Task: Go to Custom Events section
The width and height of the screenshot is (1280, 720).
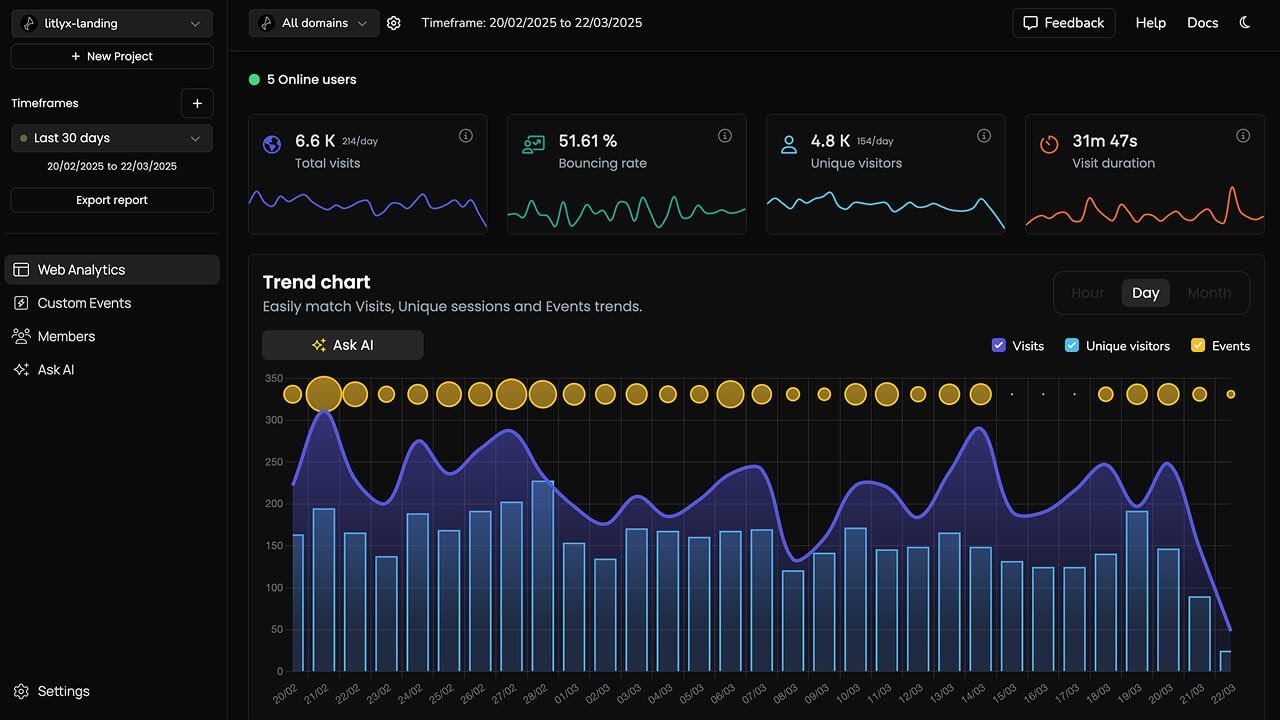Action: (84, 303)
